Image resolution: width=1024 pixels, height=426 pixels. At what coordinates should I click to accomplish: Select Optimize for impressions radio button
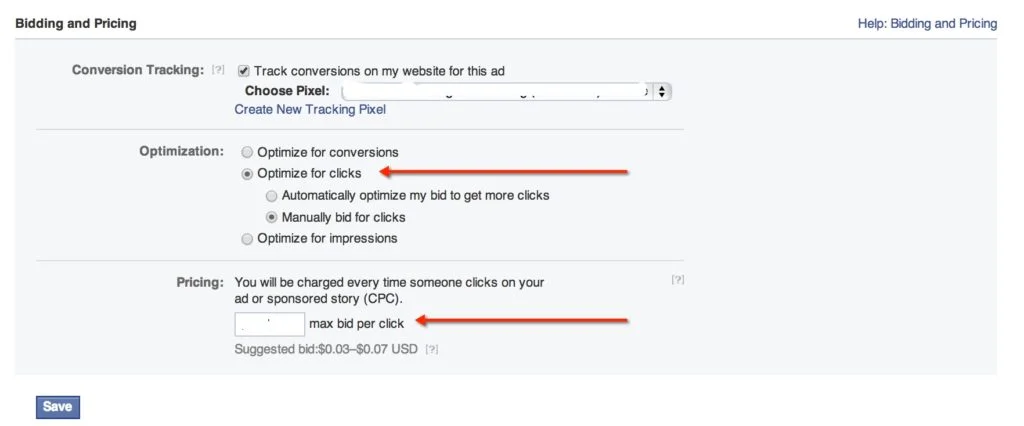point(247,238)
